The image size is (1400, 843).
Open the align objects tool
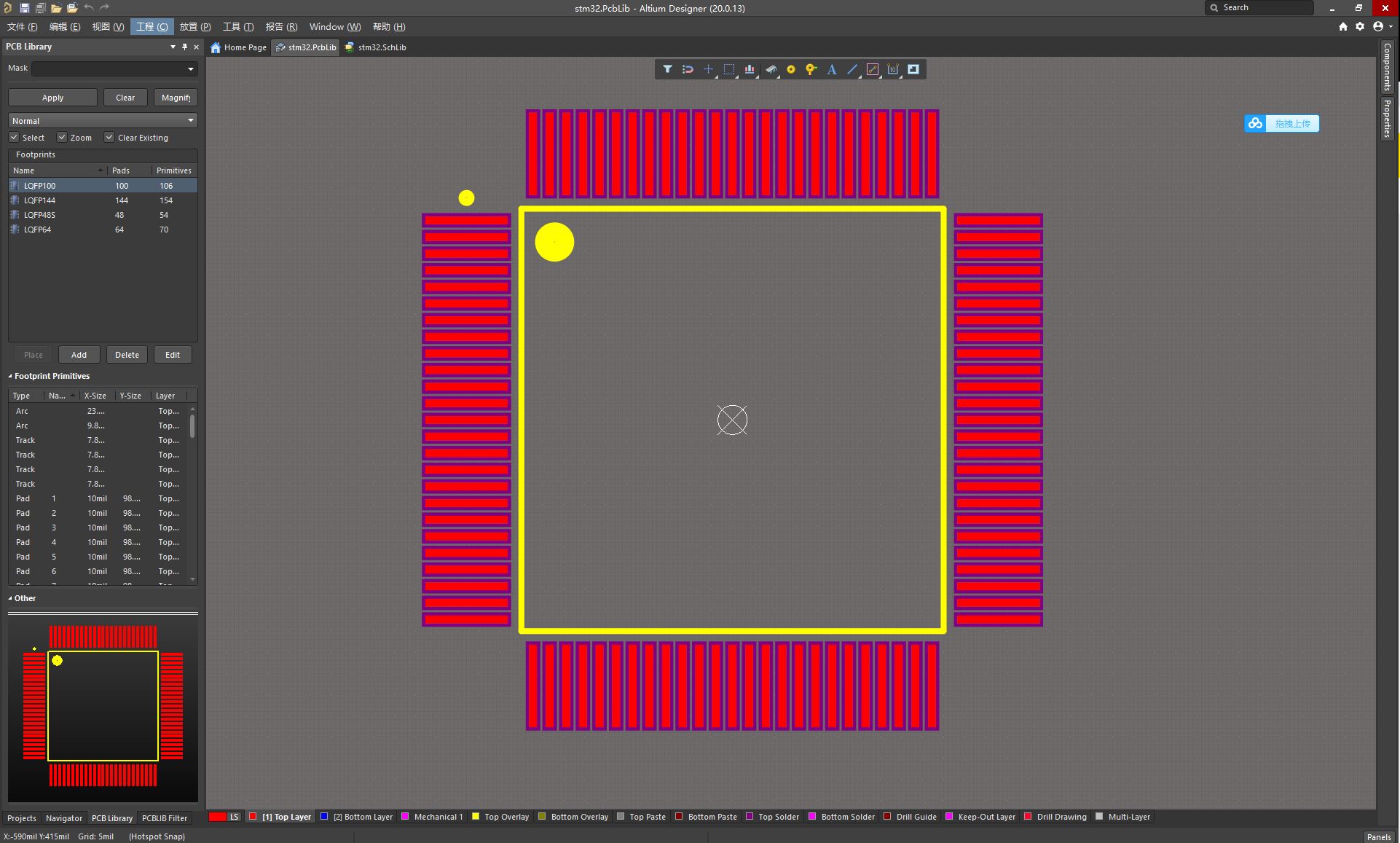tap(749, 69)
